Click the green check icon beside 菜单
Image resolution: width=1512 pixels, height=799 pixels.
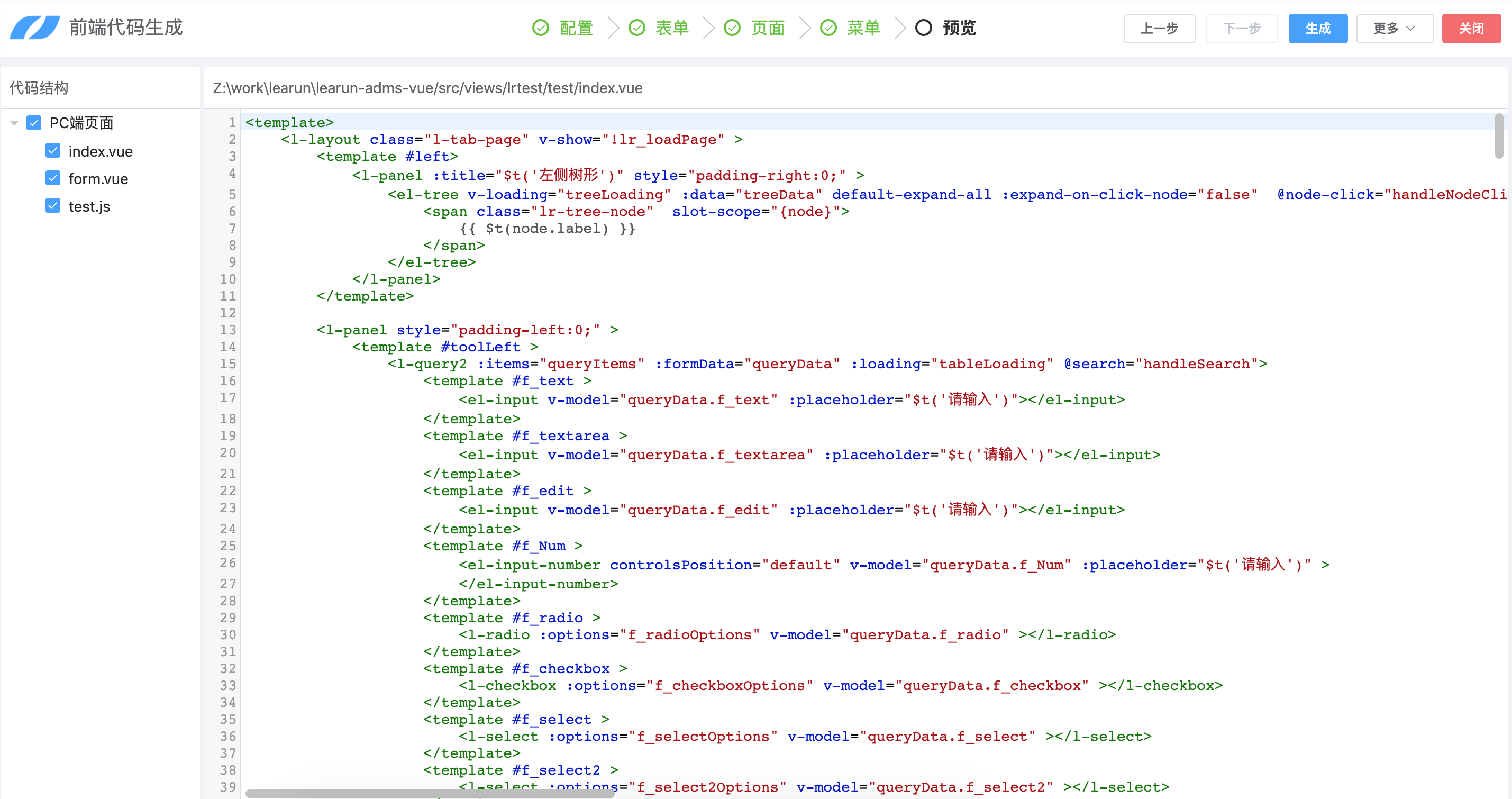coord(828,28)
